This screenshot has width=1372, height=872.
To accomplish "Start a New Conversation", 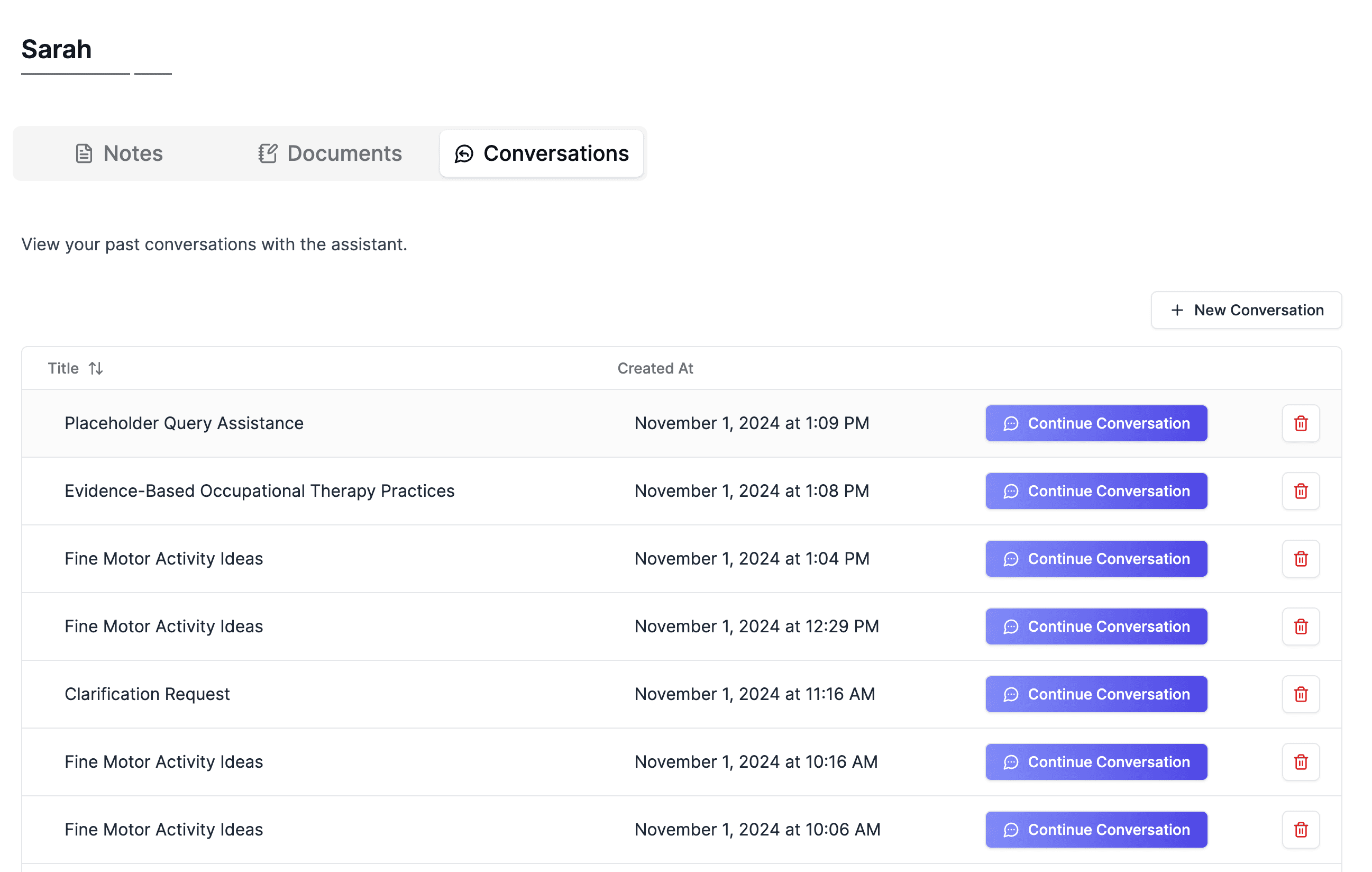I will (1246, 310).
